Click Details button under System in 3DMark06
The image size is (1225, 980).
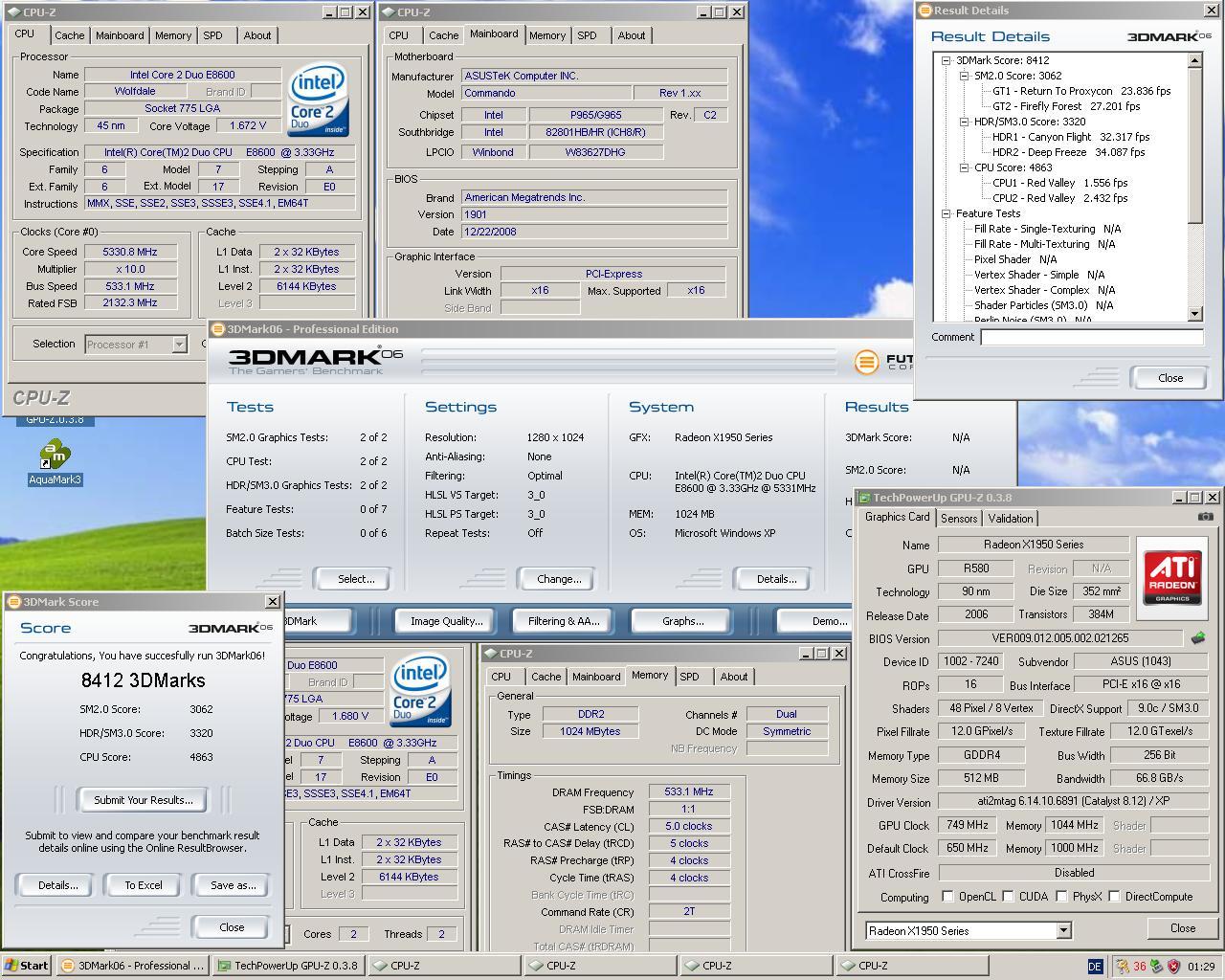coord(776,579)
